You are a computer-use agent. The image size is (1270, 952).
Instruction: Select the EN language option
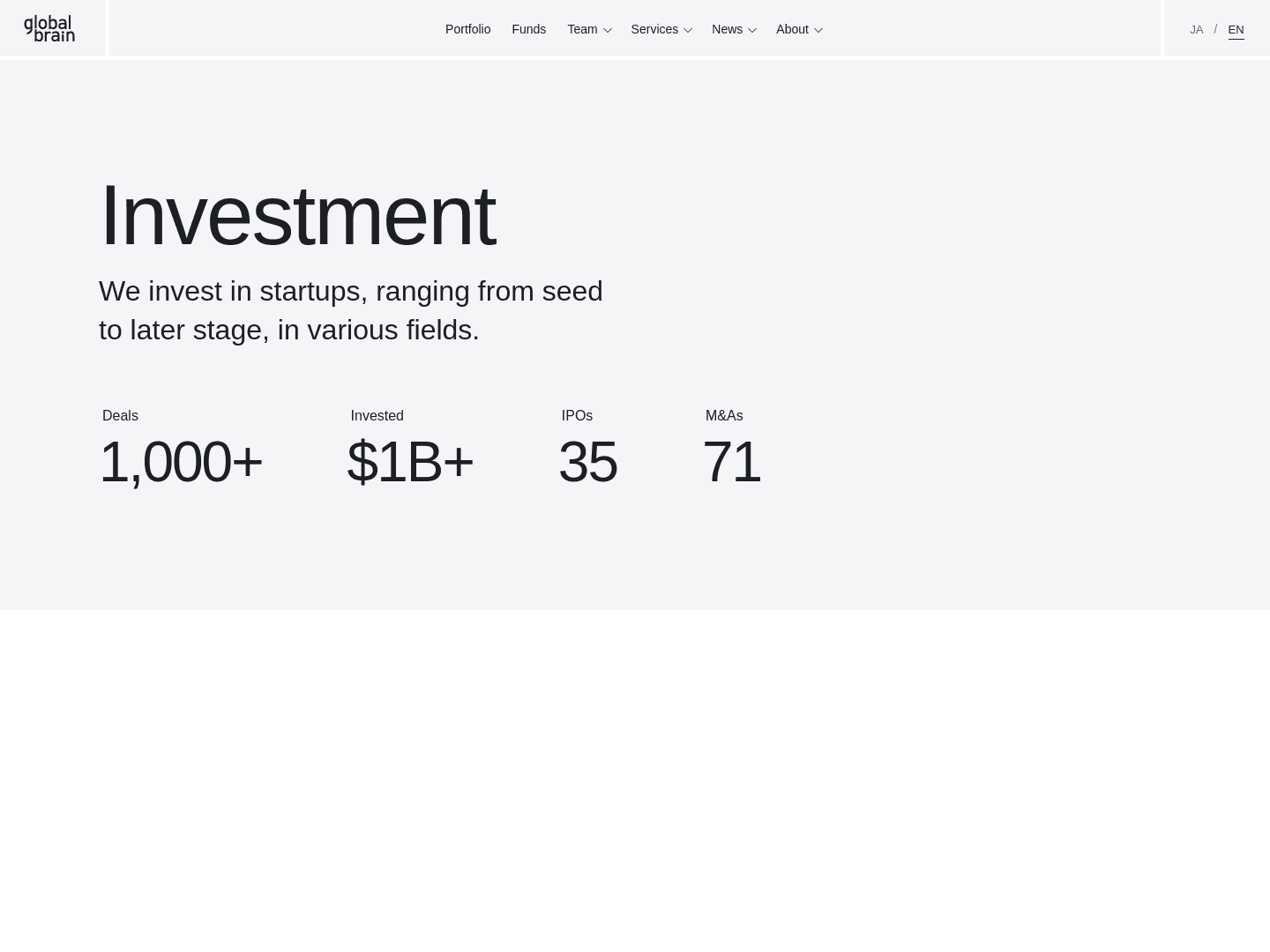[1236, 30]
